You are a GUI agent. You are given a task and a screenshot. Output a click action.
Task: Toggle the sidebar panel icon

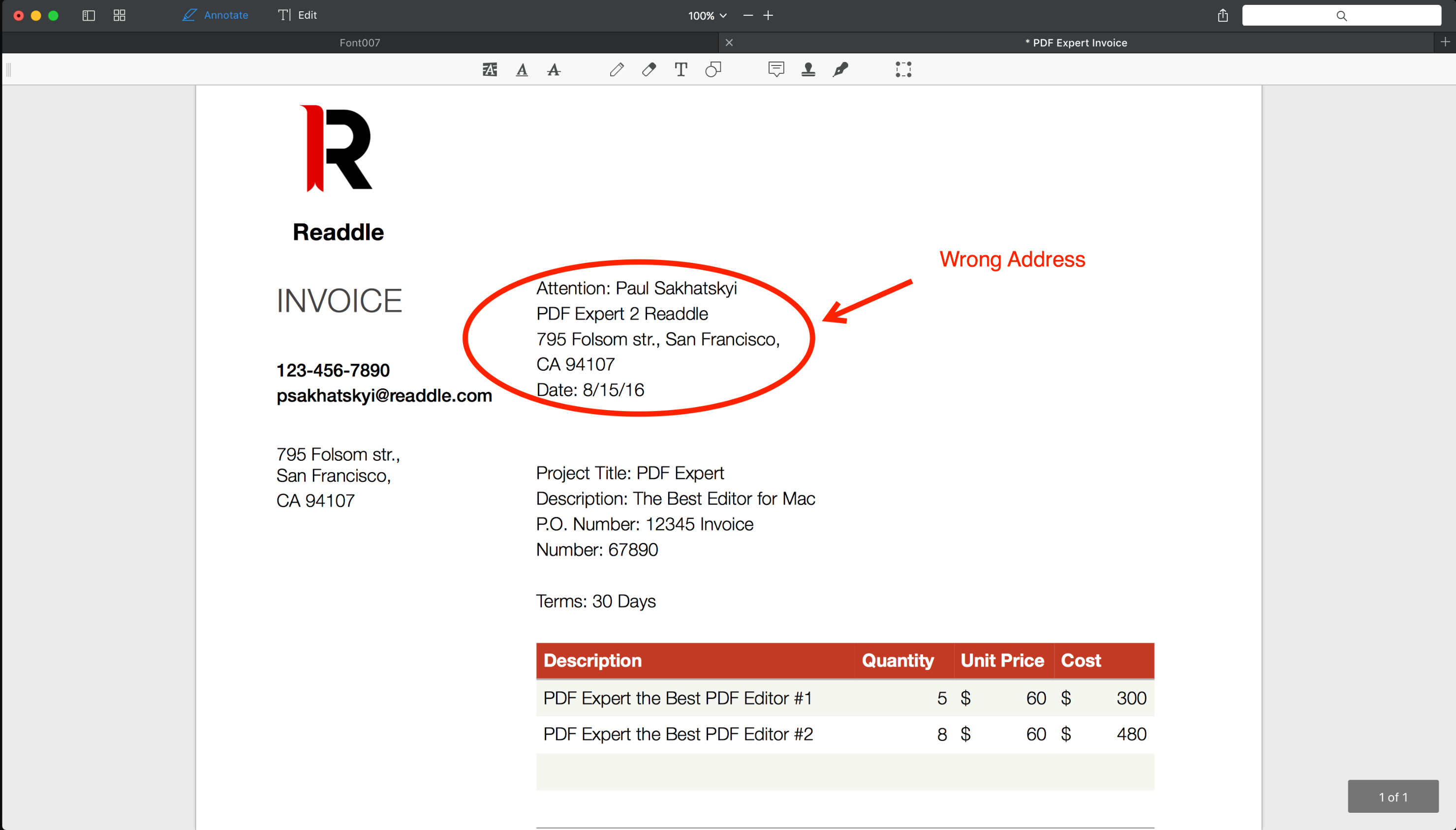(x=88, y=15)
